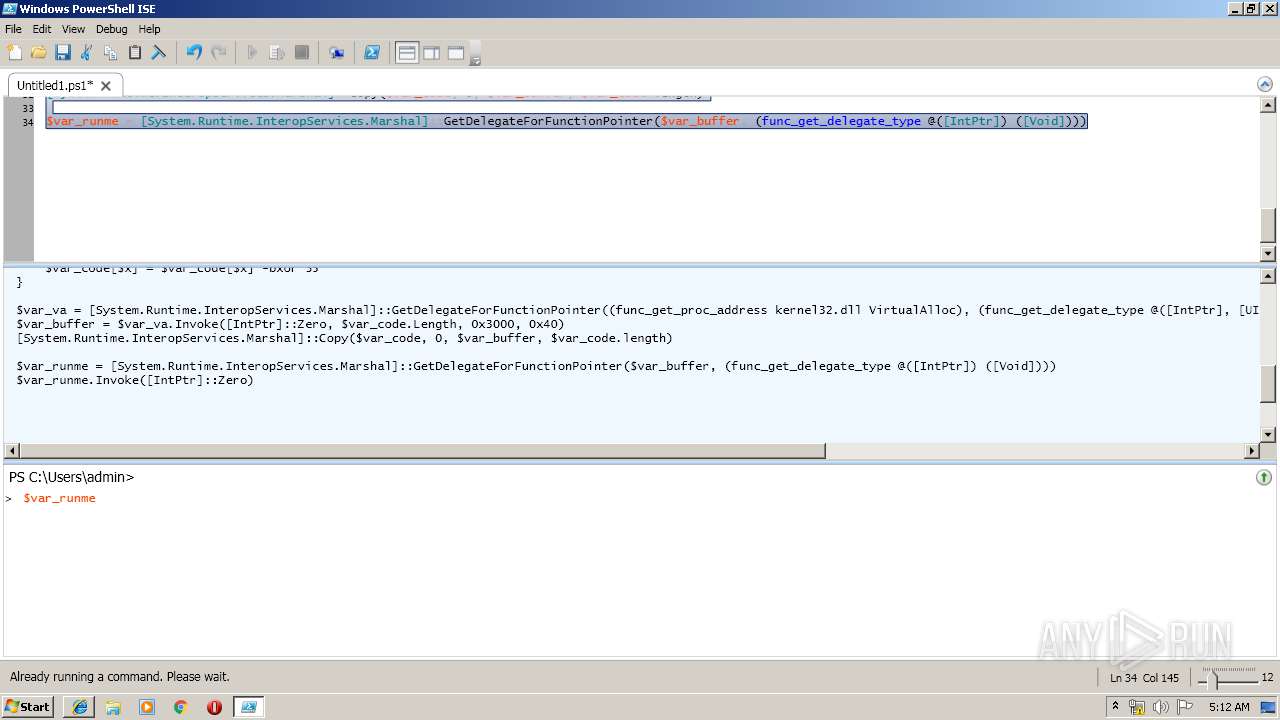Open an existing script file

[38, 52]
